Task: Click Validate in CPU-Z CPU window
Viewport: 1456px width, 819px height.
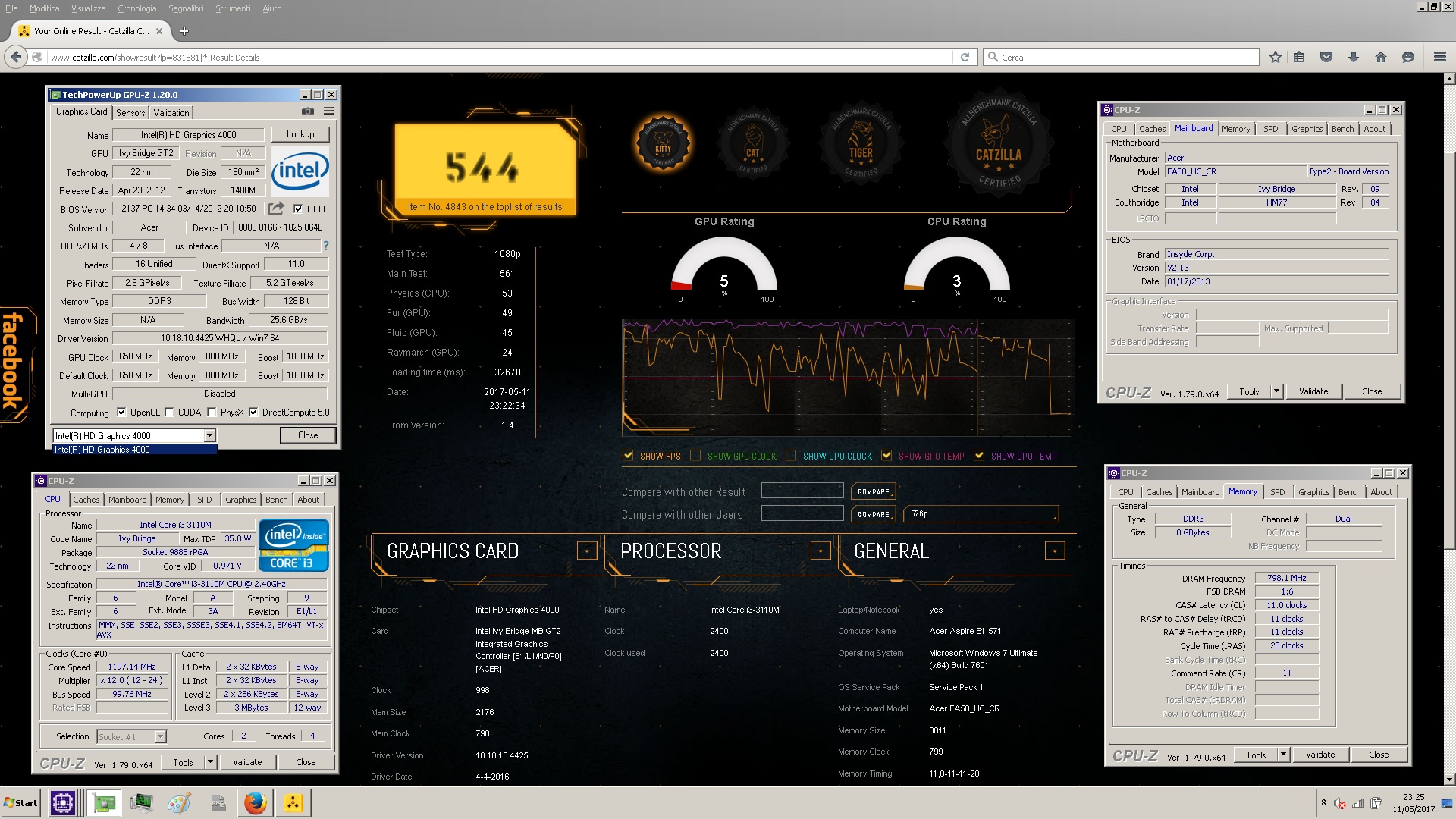Action: (247, 762)
